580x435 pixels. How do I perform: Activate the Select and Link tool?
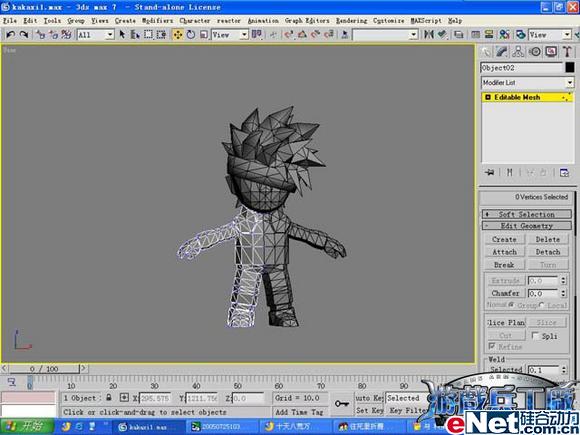click(40, 35)
